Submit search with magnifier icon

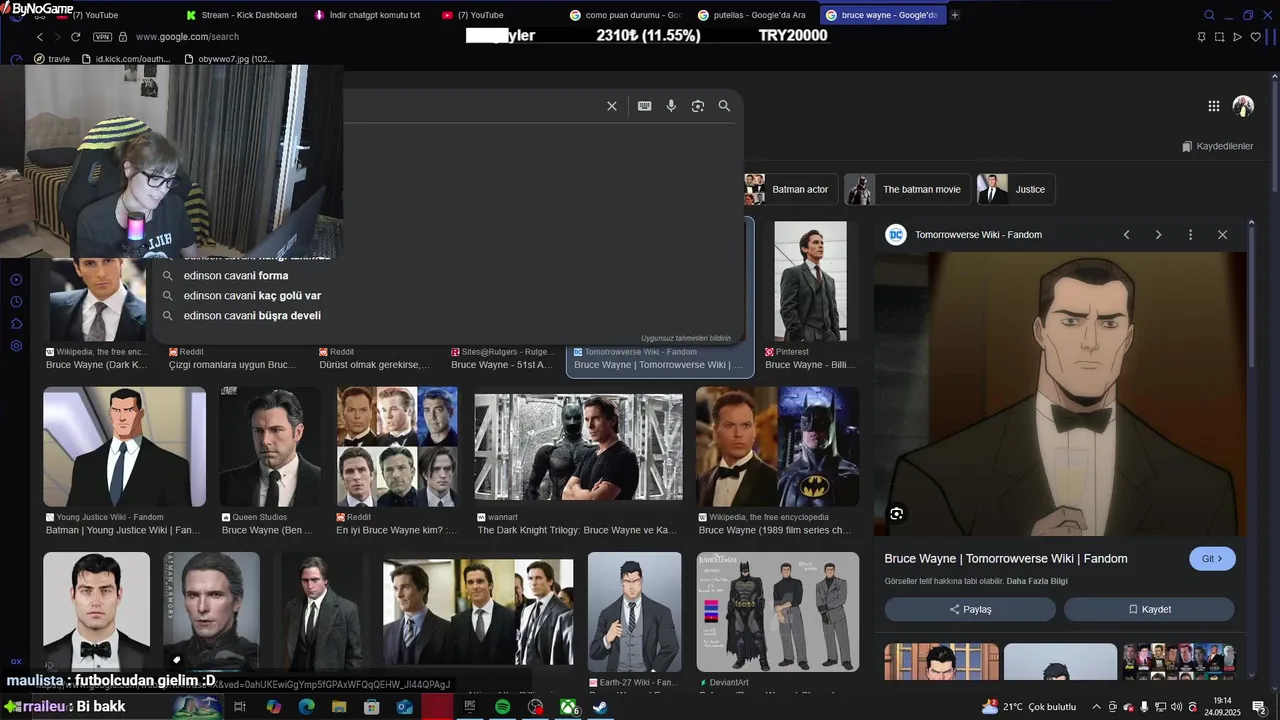coord(724,106)
